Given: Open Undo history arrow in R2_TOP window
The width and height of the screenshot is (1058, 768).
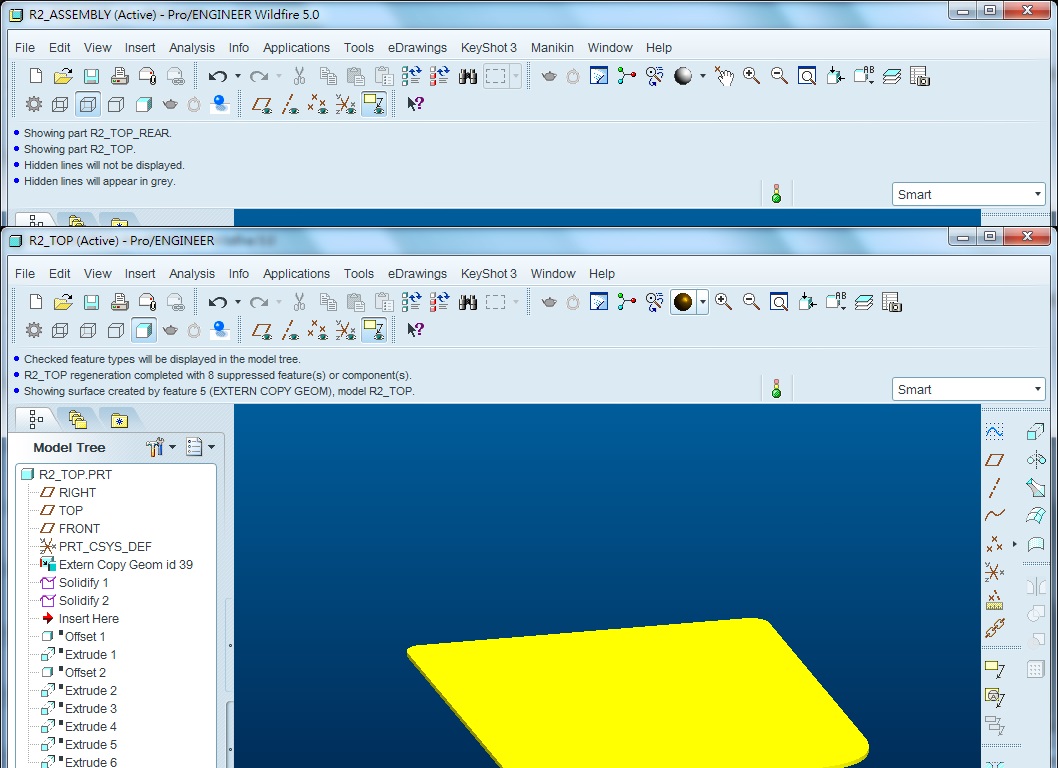Looking at the screenshot, I should pyautogui.click(x=238, y=302).
